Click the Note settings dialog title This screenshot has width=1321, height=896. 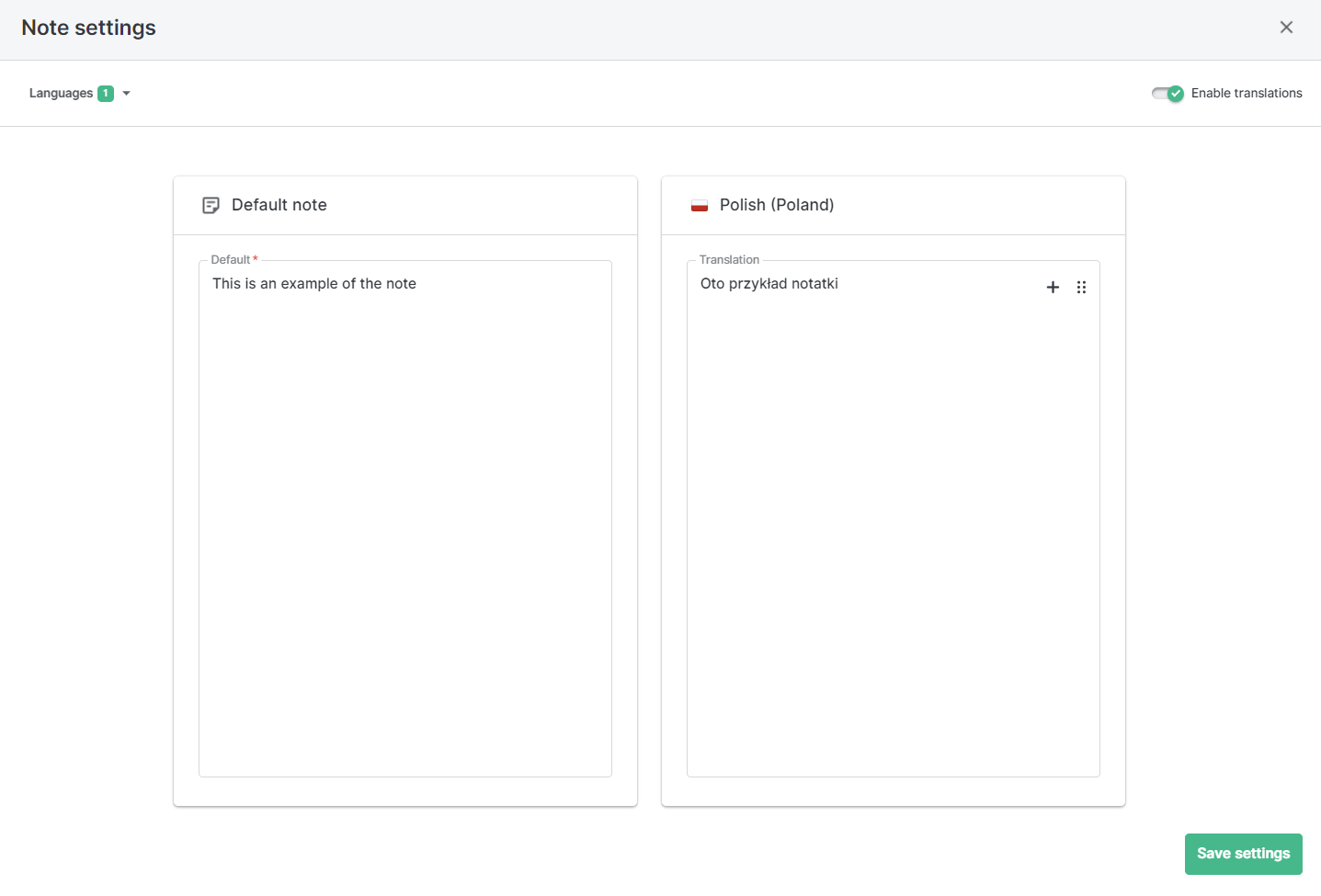[89, 28]
